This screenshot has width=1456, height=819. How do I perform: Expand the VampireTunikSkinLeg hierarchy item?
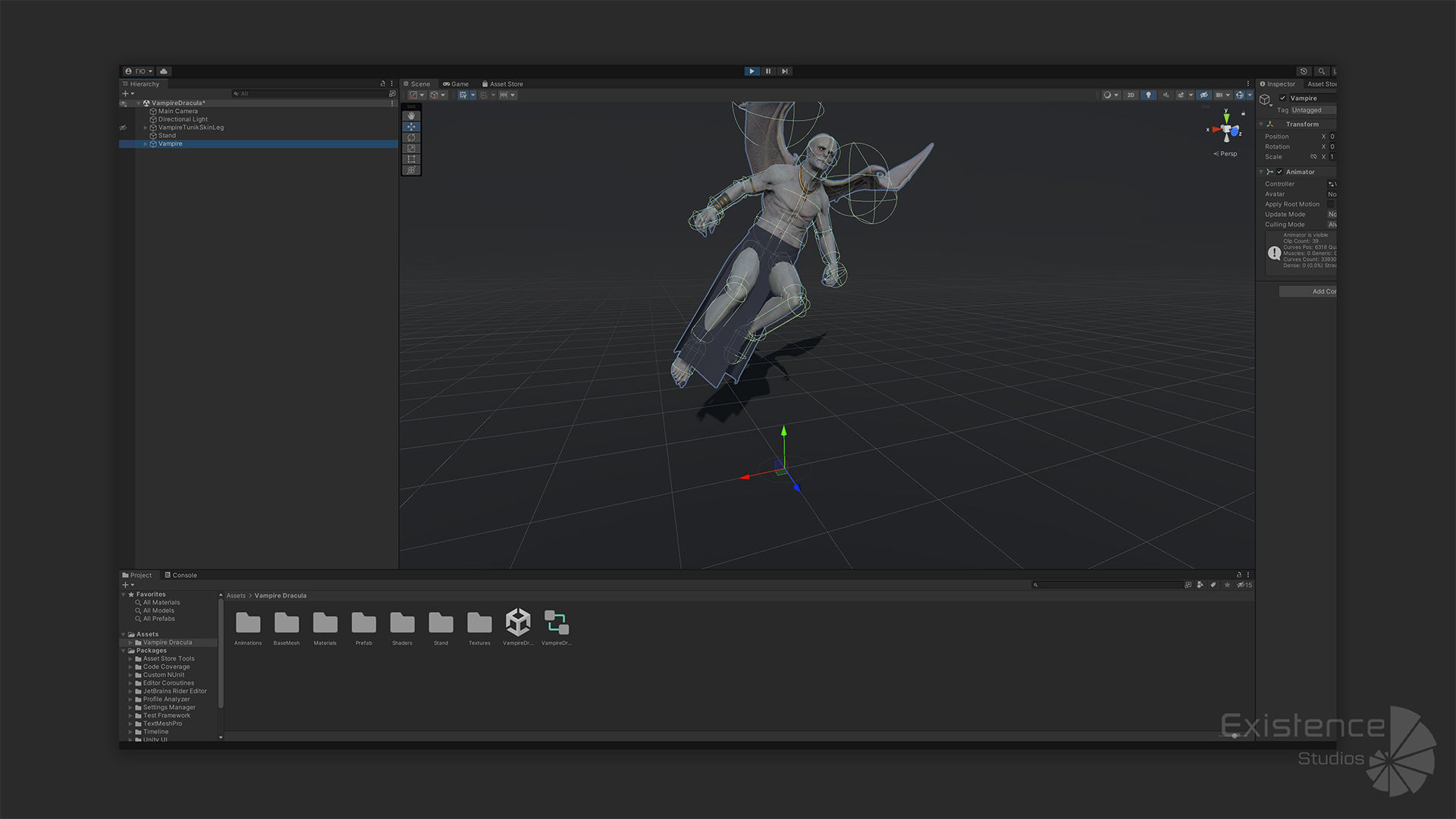pyautogui.click(x=146, y=127)
